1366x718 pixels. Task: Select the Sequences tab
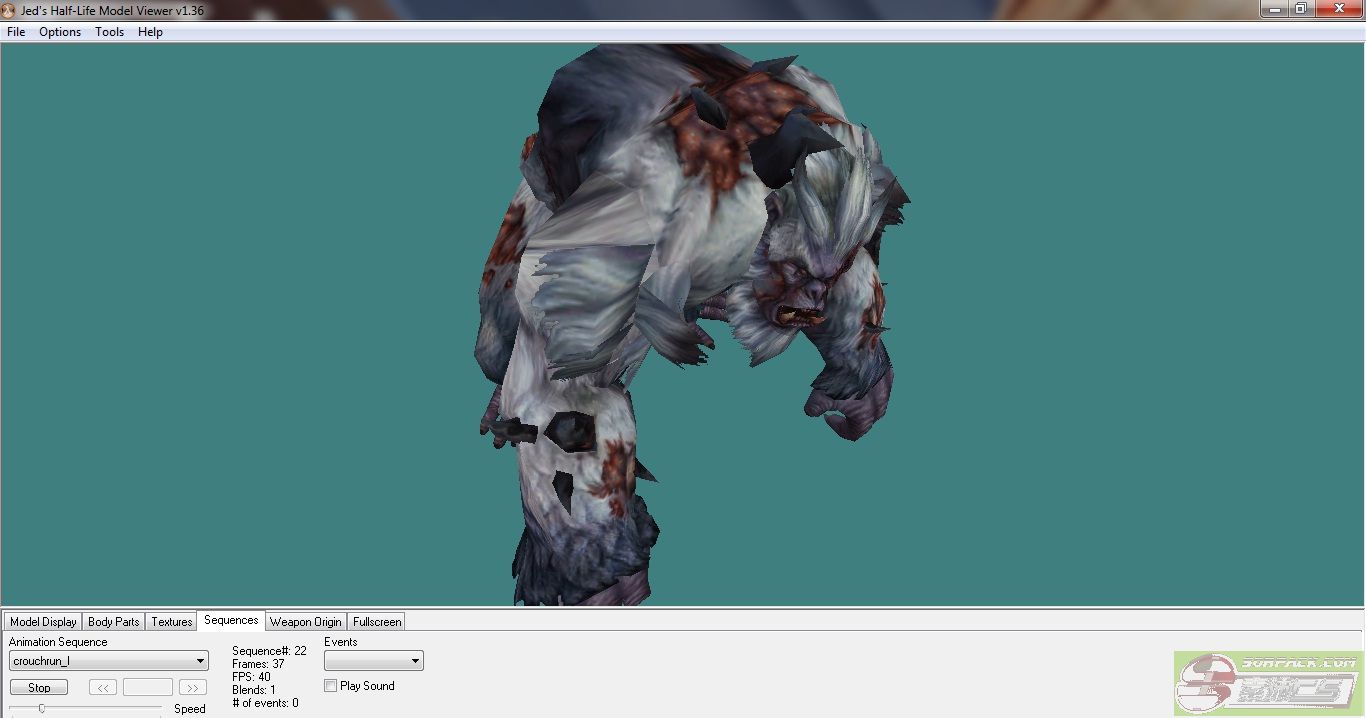click(231, 621)
